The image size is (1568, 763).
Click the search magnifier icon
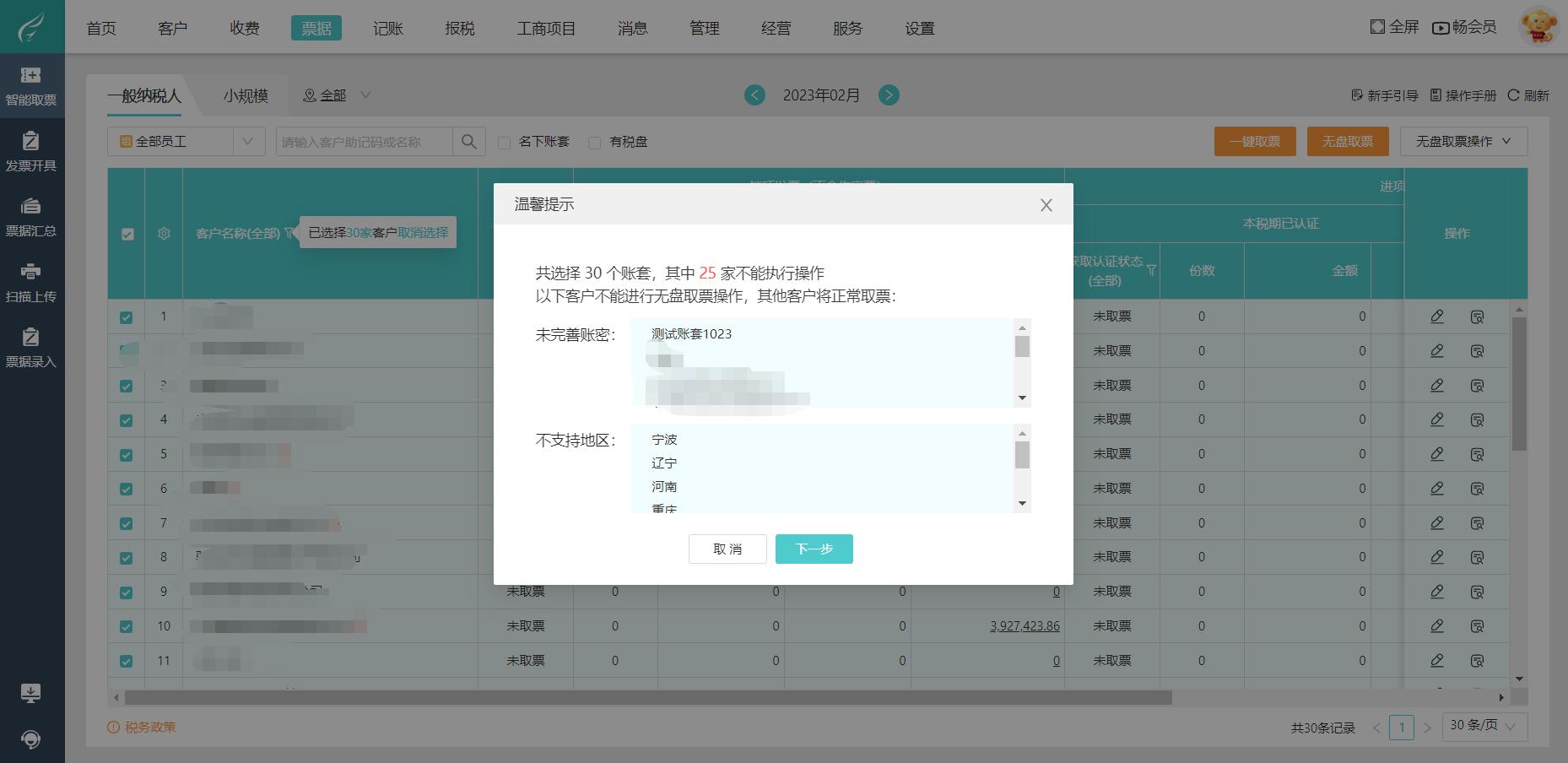point(469,142)
